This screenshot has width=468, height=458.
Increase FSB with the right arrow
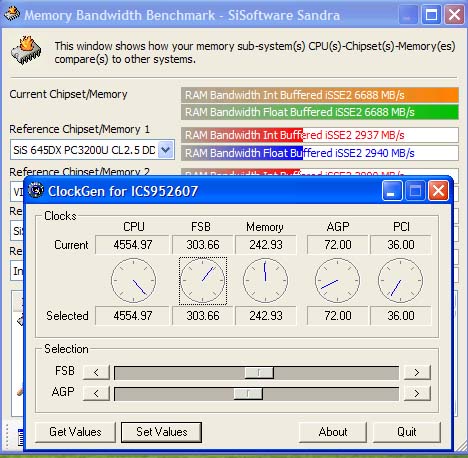pyautogui.click(x=417, y=372)
